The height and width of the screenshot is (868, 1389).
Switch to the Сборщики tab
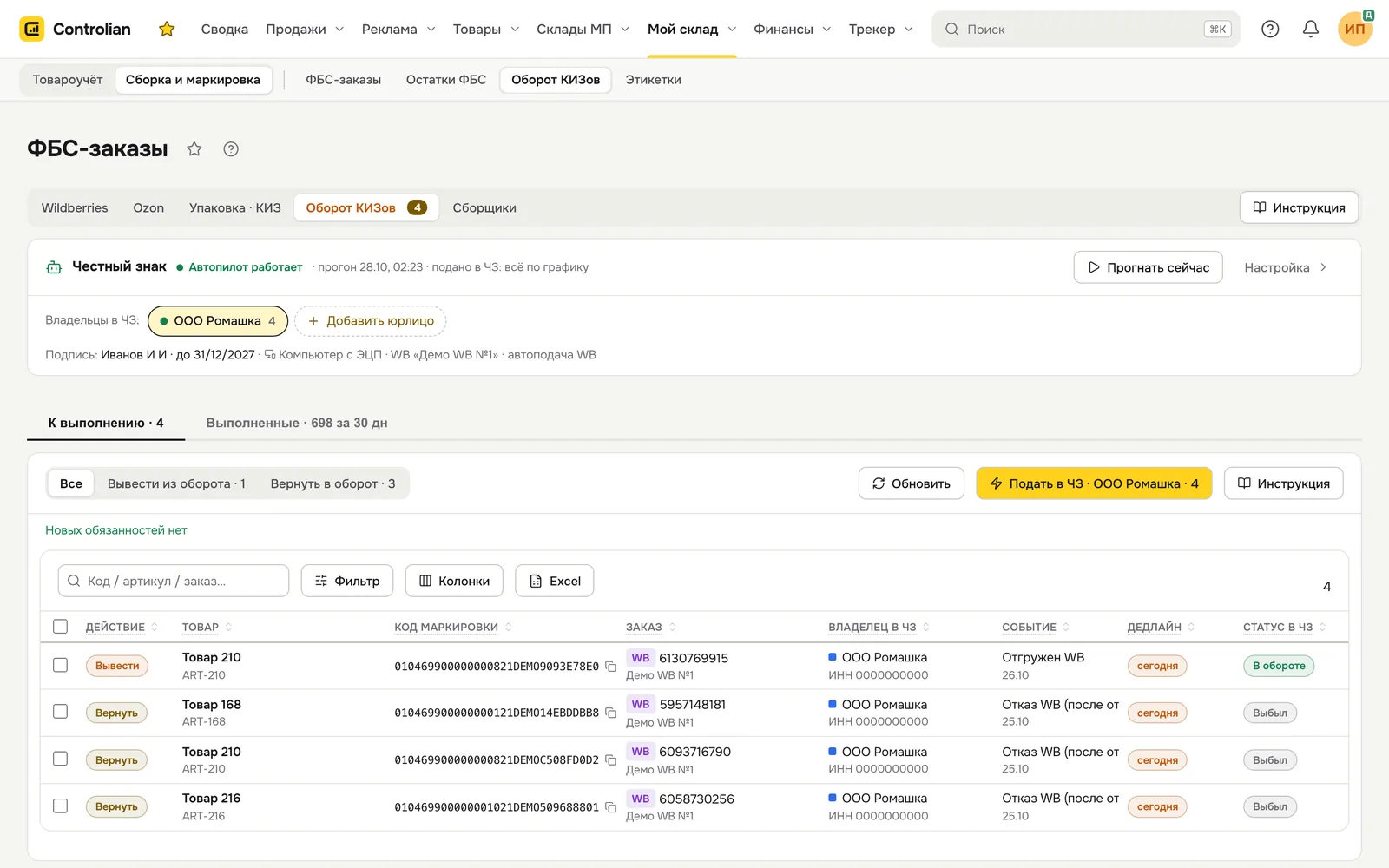(x=484, y=207)
